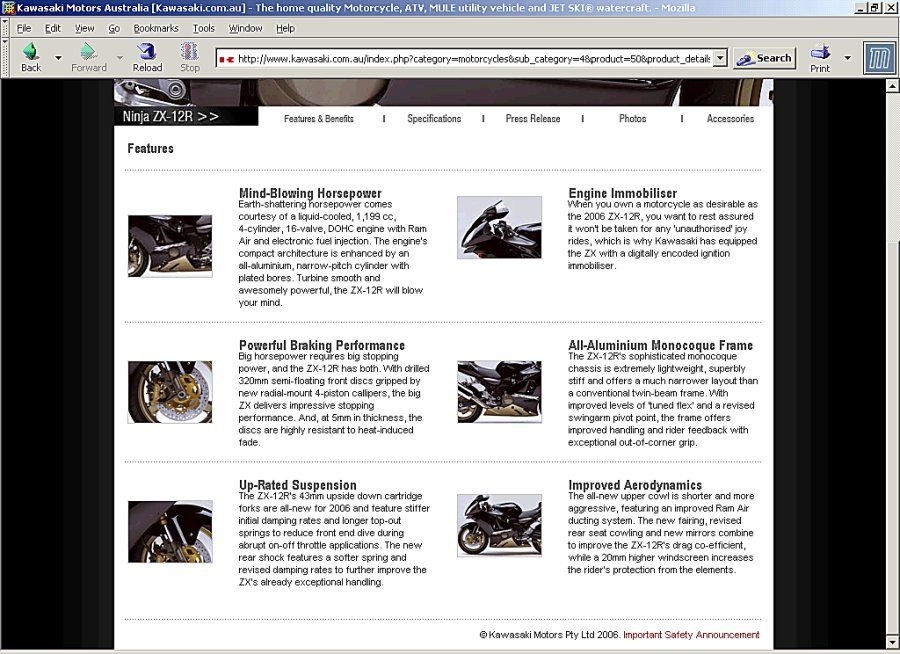Click the Engine Immobiliser cockpit thumbnail
The image size is (900, 654).
(x=499, y=227)
